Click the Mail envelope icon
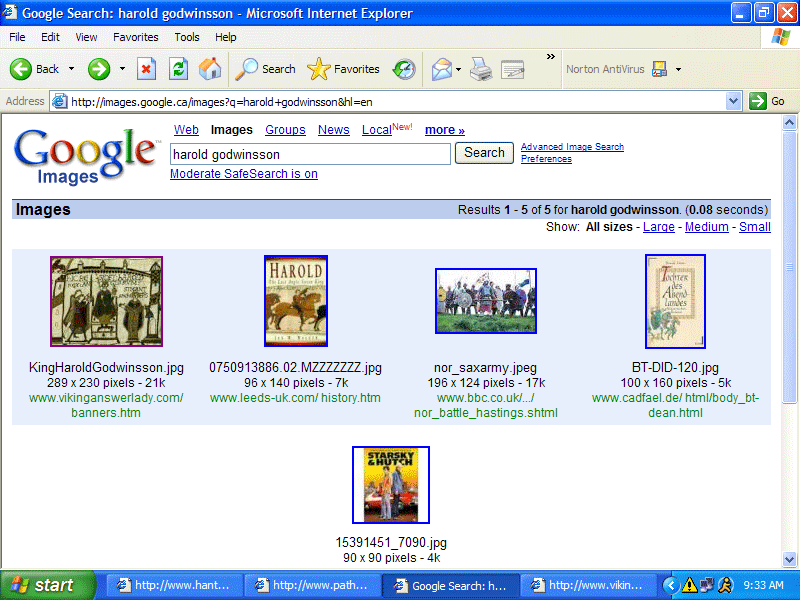The width and height of the screenshot is (800, 600). [x=441, y=69]
